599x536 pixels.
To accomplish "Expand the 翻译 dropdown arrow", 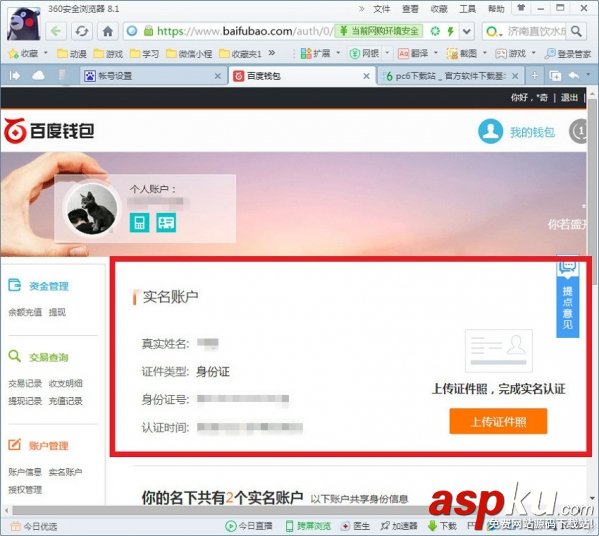I will tap(435, 53).
